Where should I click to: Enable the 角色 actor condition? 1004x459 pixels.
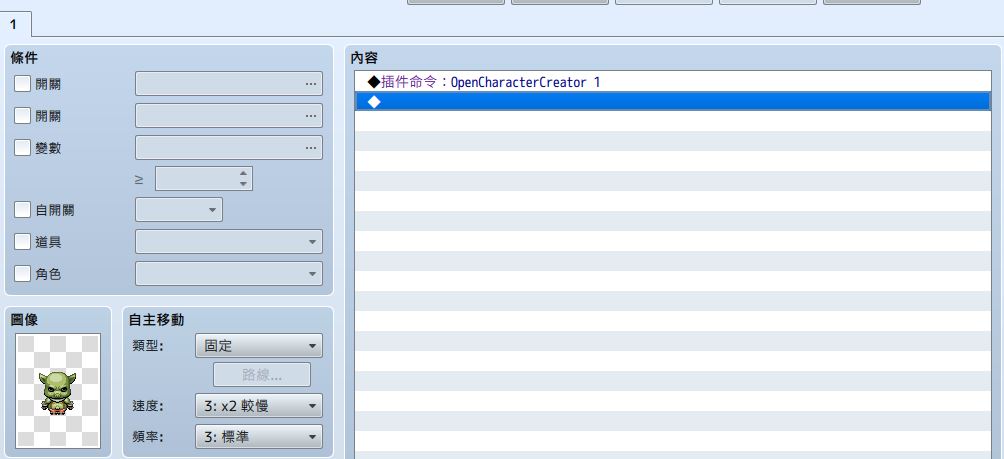click(x=22, y=273)
